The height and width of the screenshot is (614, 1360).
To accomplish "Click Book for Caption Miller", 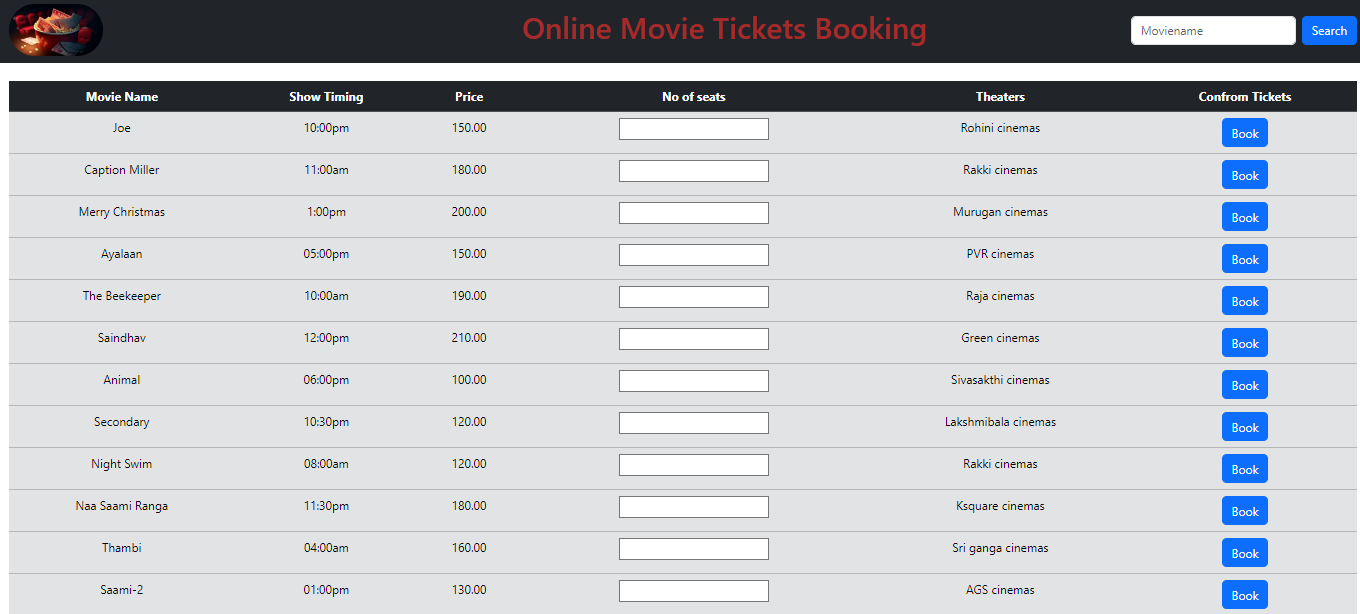I will [1244, 175].
